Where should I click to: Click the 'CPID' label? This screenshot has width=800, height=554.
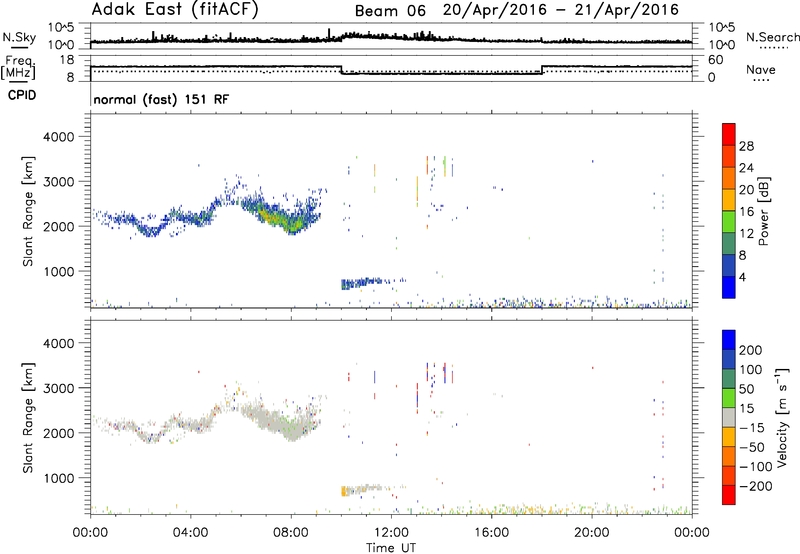pyautogui.click(x=22, y=95)
